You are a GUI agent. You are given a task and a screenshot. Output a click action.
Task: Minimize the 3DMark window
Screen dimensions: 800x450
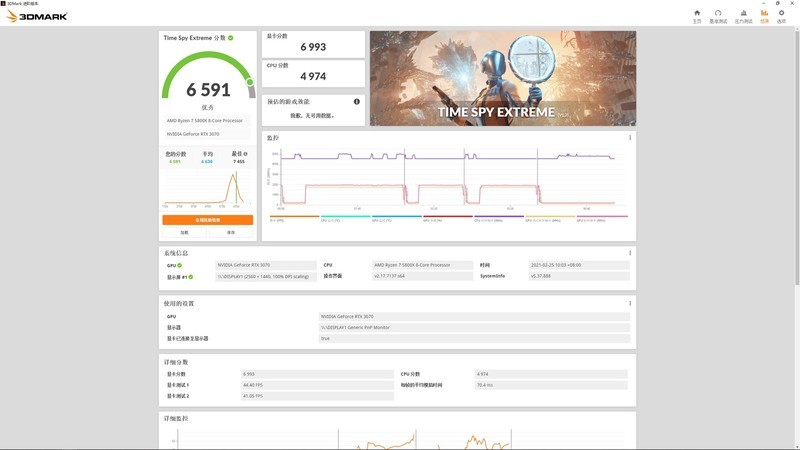(x=764, y=4)
